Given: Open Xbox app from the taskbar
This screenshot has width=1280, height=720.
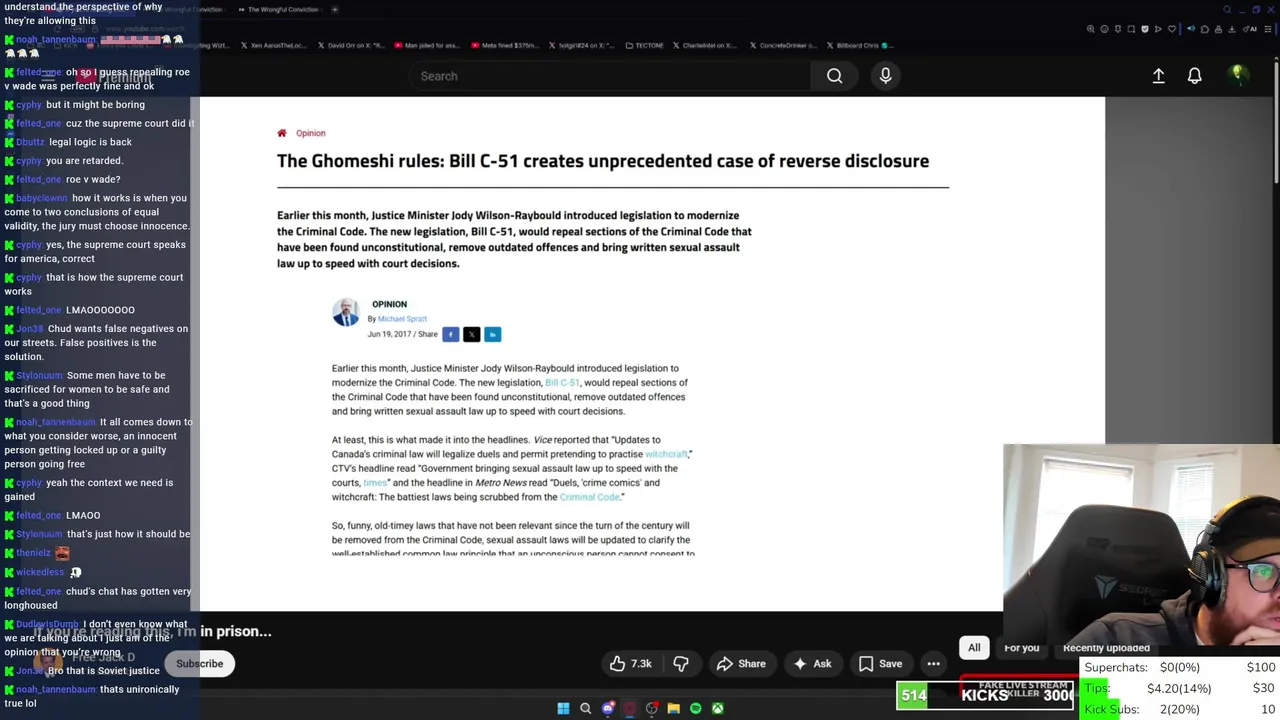Looking at the screenshot, I should [717, 708].
